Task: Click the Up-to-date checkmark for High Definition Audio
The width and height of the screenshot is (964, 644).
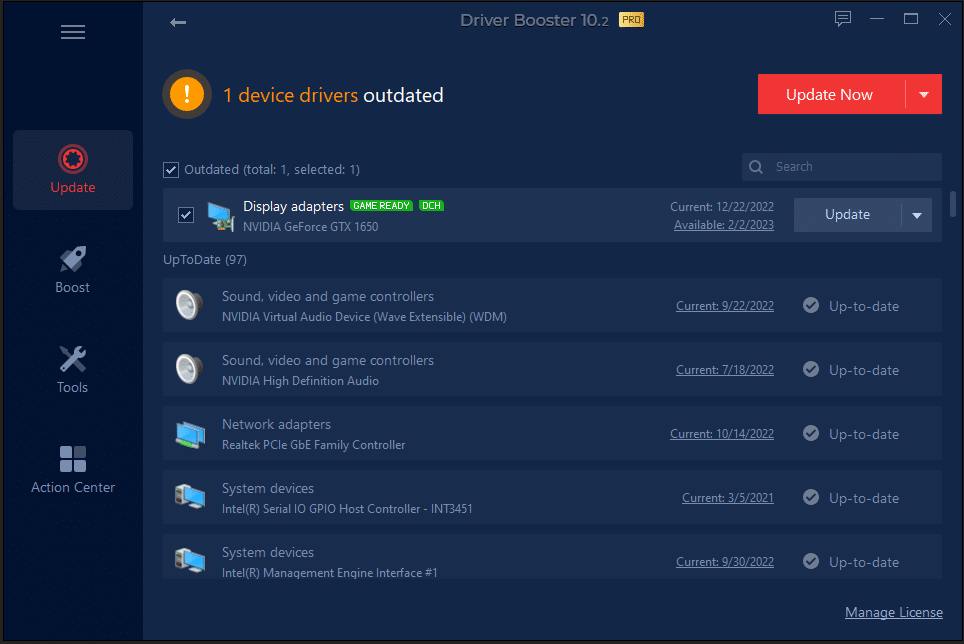Action: tap(811, 369)
